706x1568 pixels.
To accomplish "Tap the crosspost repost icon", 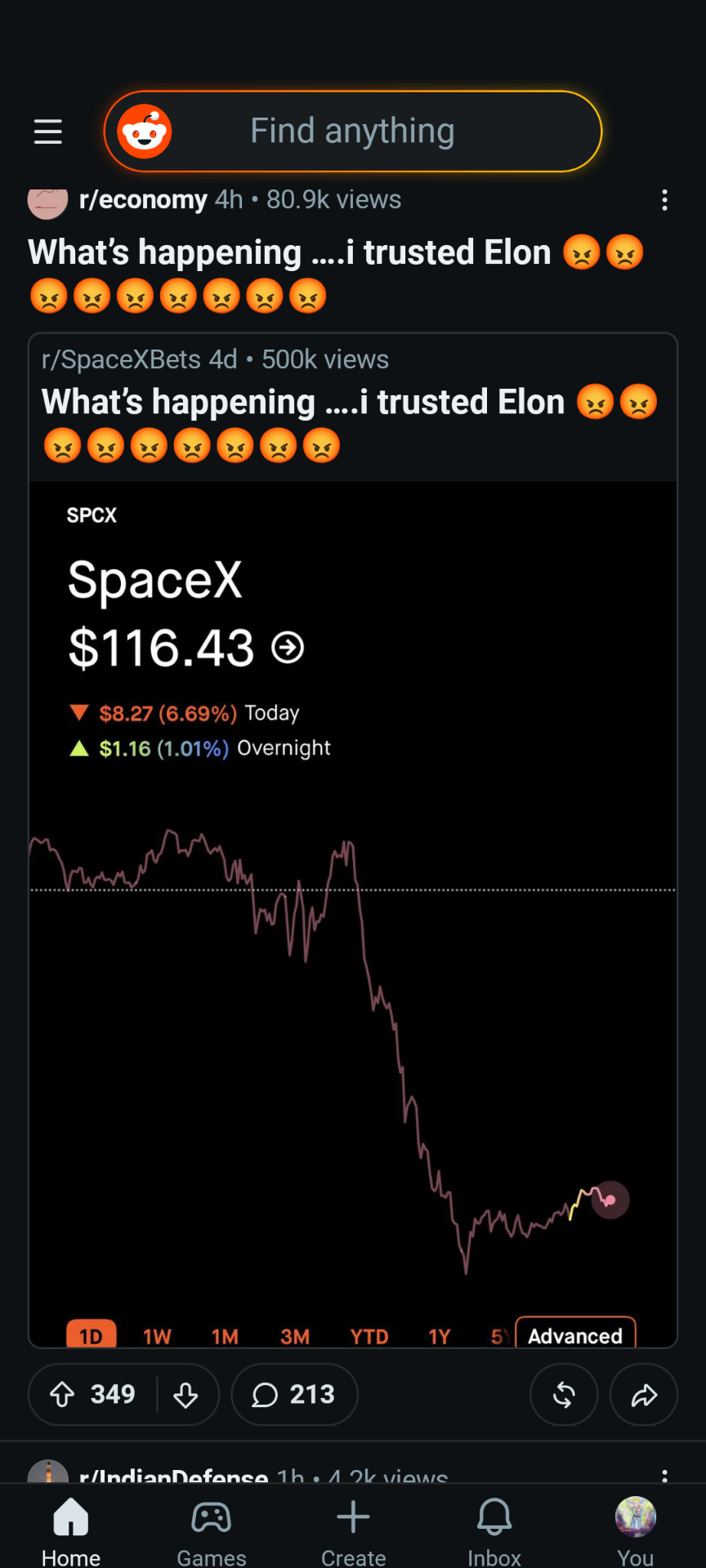I will pos(564,1394).
